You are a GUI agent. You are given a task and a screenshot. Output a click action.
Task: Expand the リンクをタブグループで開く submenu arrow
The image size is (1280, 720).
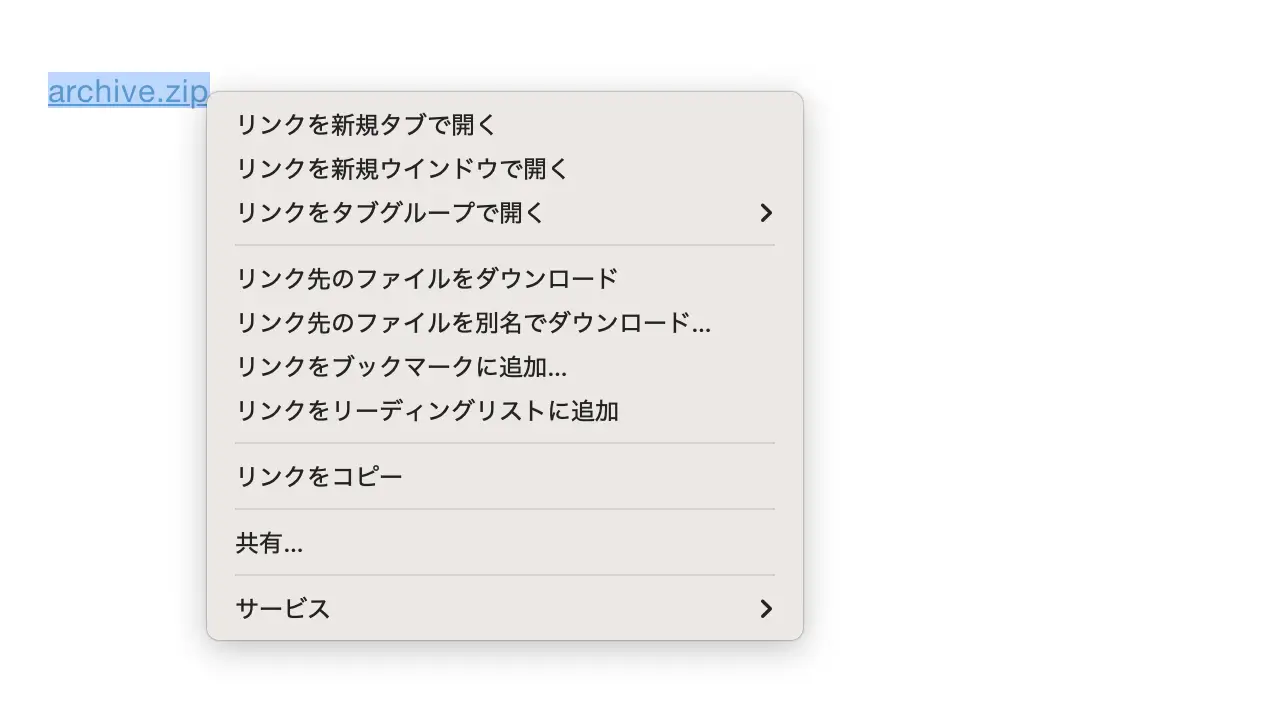point(766,213)
